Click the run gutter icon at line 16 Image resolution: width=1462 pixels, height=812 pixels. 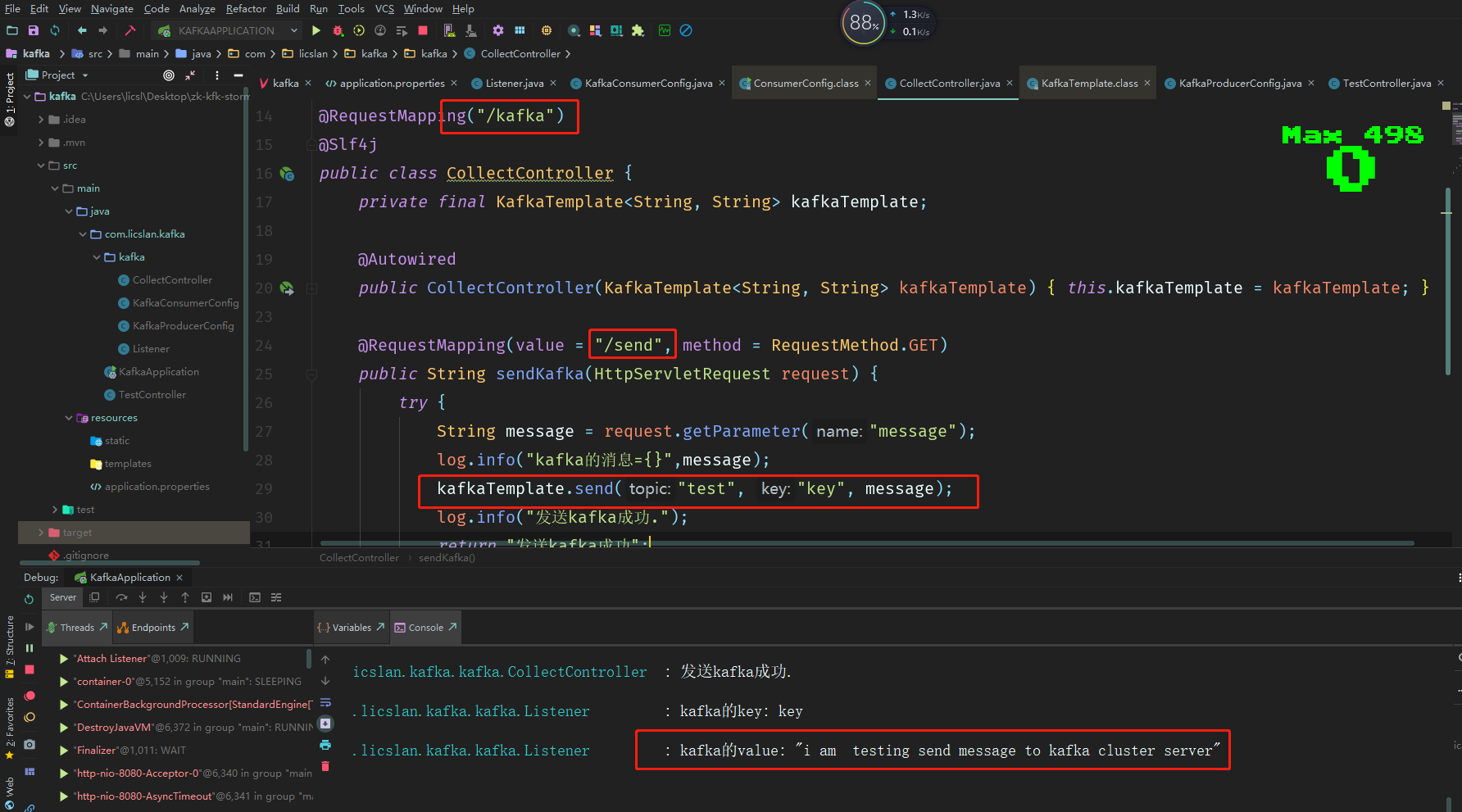[x=287, y=174]
